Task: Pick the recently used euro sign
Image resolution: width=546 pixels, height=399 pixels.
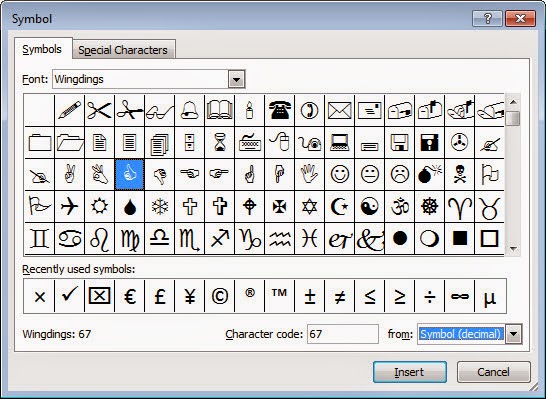Action: pyautogui.click(x=130, y=296)
